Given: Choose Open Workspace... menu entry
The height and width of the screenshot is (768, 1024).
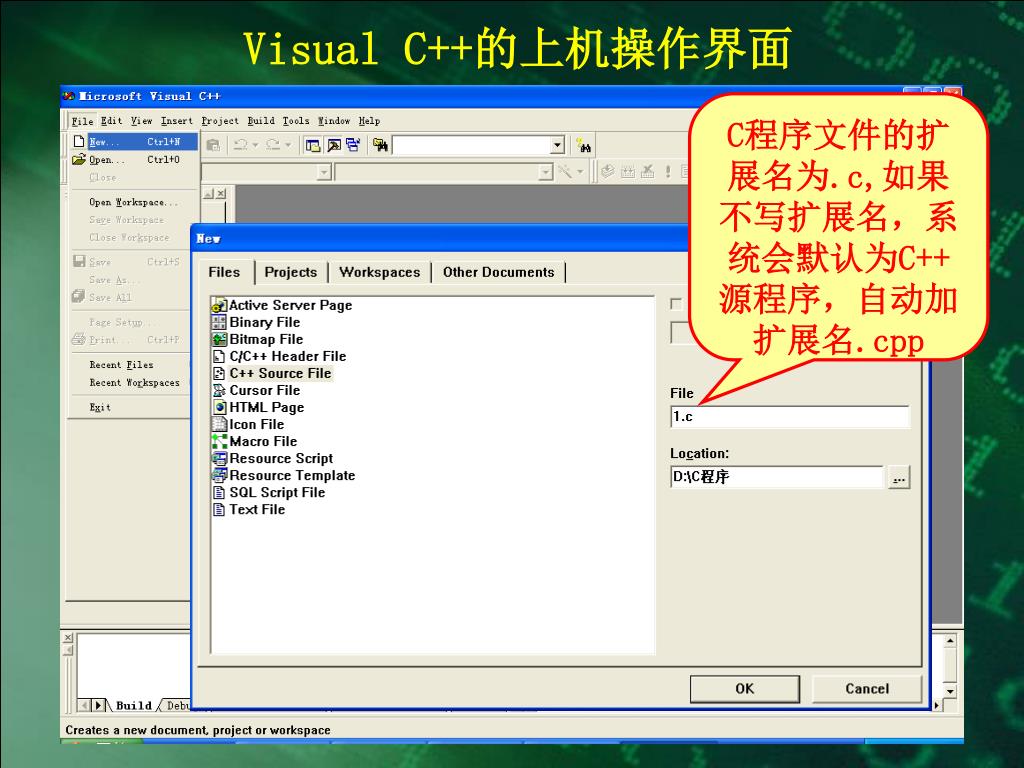Looking at the screenshot, I should tap(133, 202).
